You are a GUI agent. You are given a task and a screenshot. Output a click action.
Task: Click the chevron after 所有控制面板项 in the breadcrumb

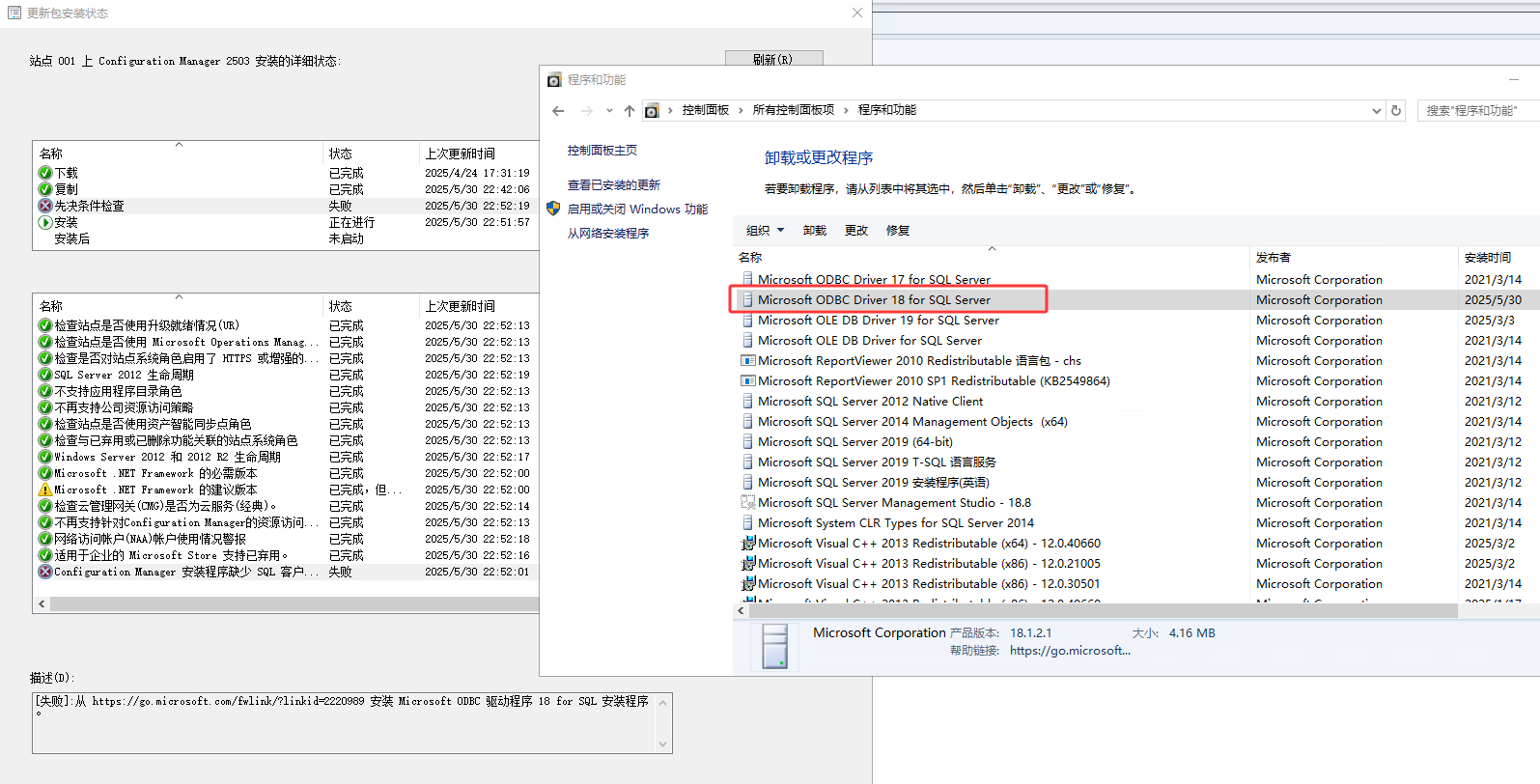click(x=846, y=111)
